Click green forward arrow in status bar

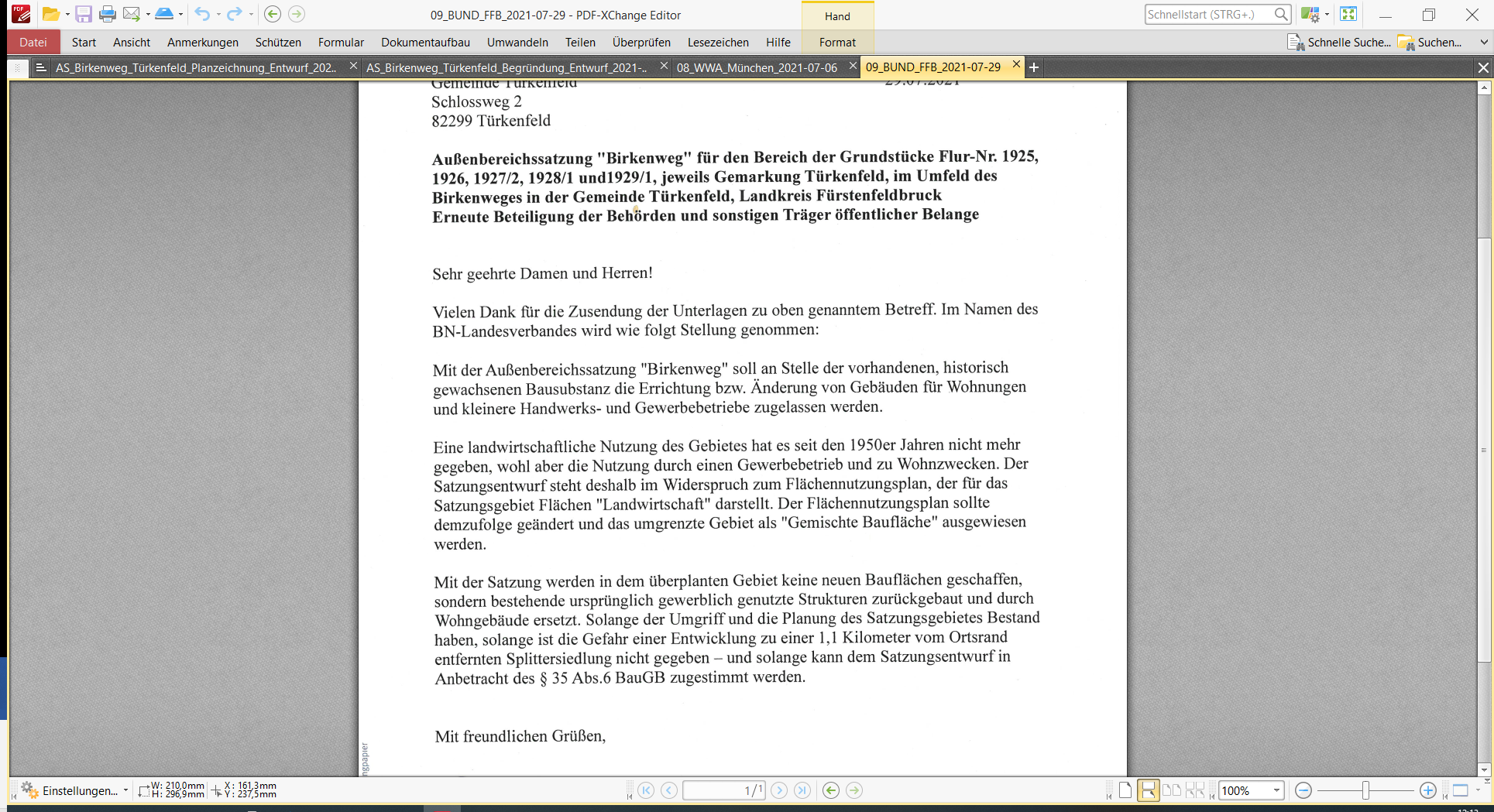(x=854, y=790)
